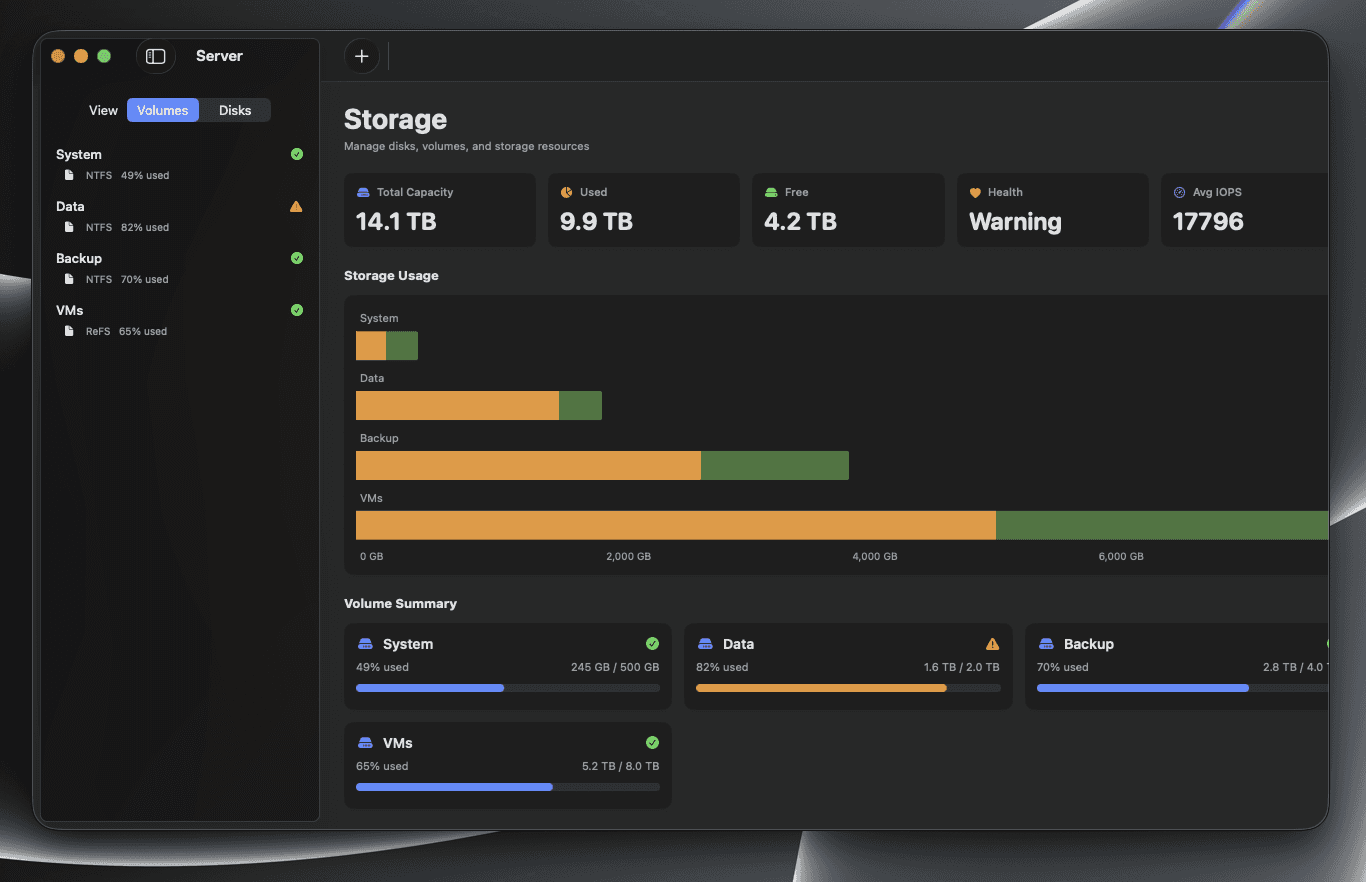This screenshot has height=882, width=1366.
Task: Click file icon beside NTFS 82% used
Action: pos(69,227)
